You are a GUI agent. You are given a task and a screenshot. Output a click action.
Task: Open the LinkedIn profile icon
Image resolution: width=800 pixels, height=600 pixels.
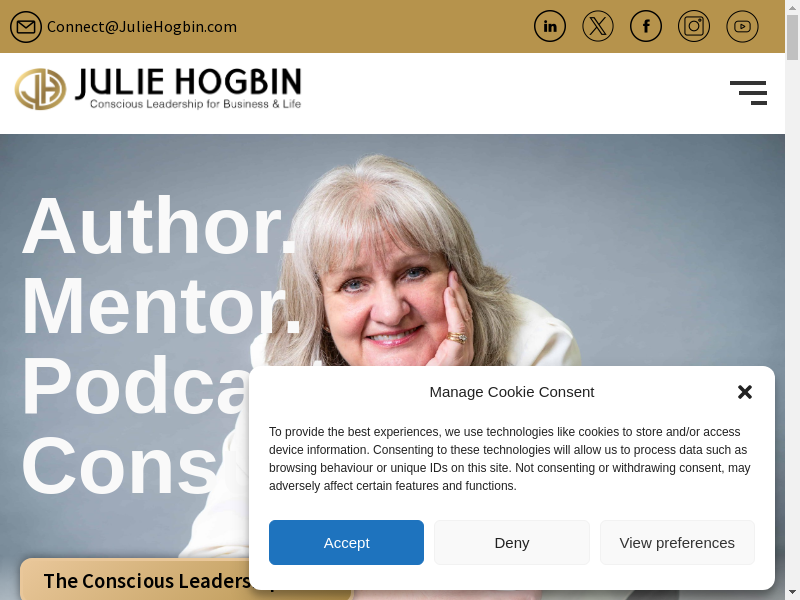549,26
